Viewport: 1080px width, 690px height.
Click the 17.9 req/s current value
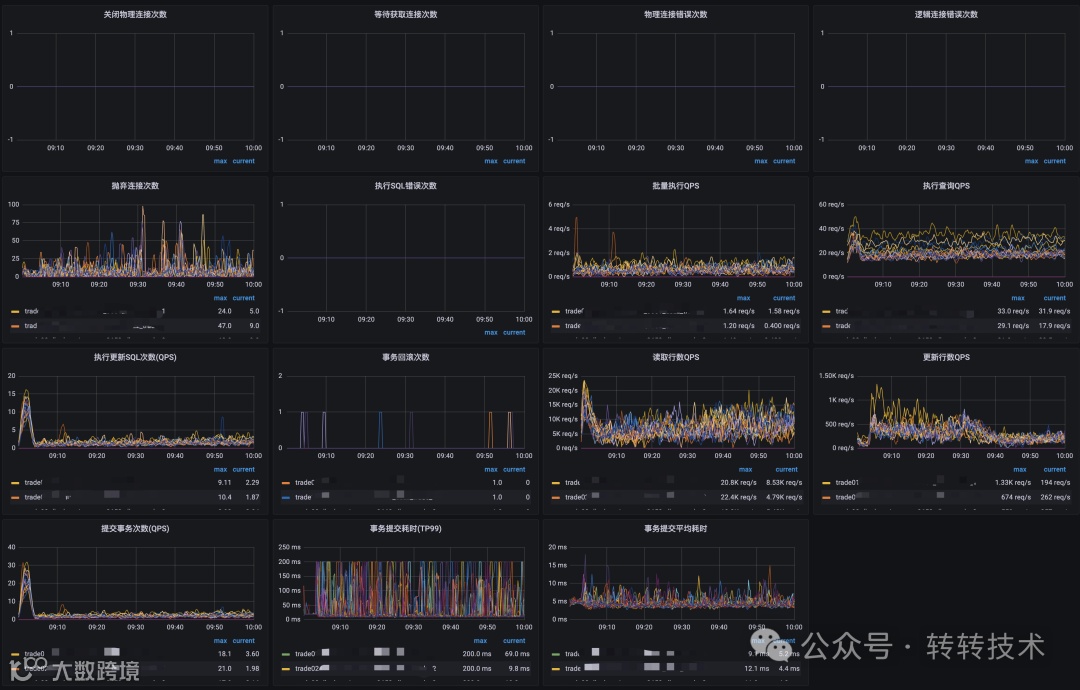tap(1055, 326)
